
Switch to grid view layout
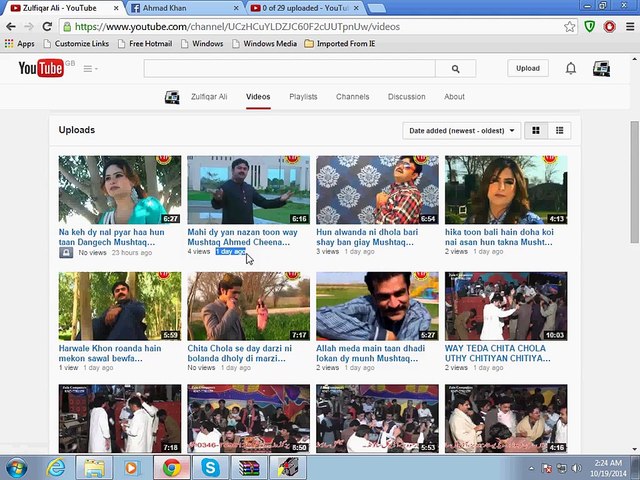(536, 131)
